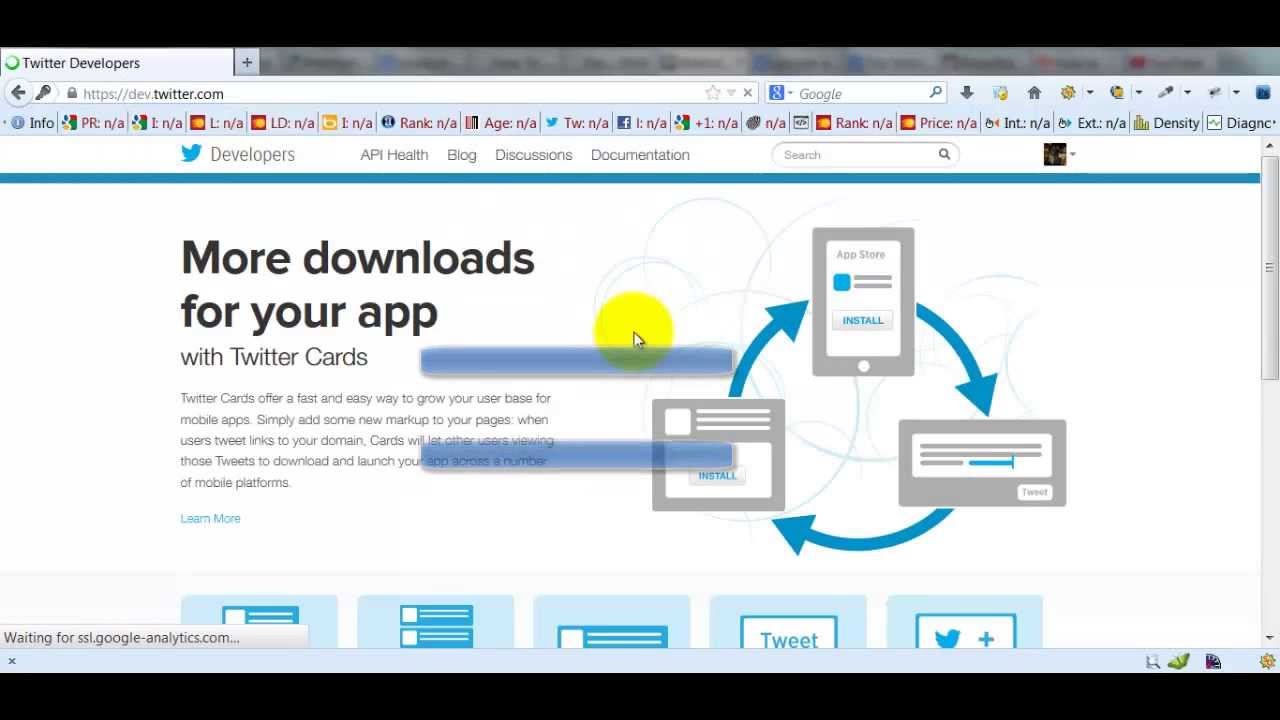Screen dimensions: 1280x720
Task: Click the Tw: n/a tweets counter
Action: tap(577, 123)
